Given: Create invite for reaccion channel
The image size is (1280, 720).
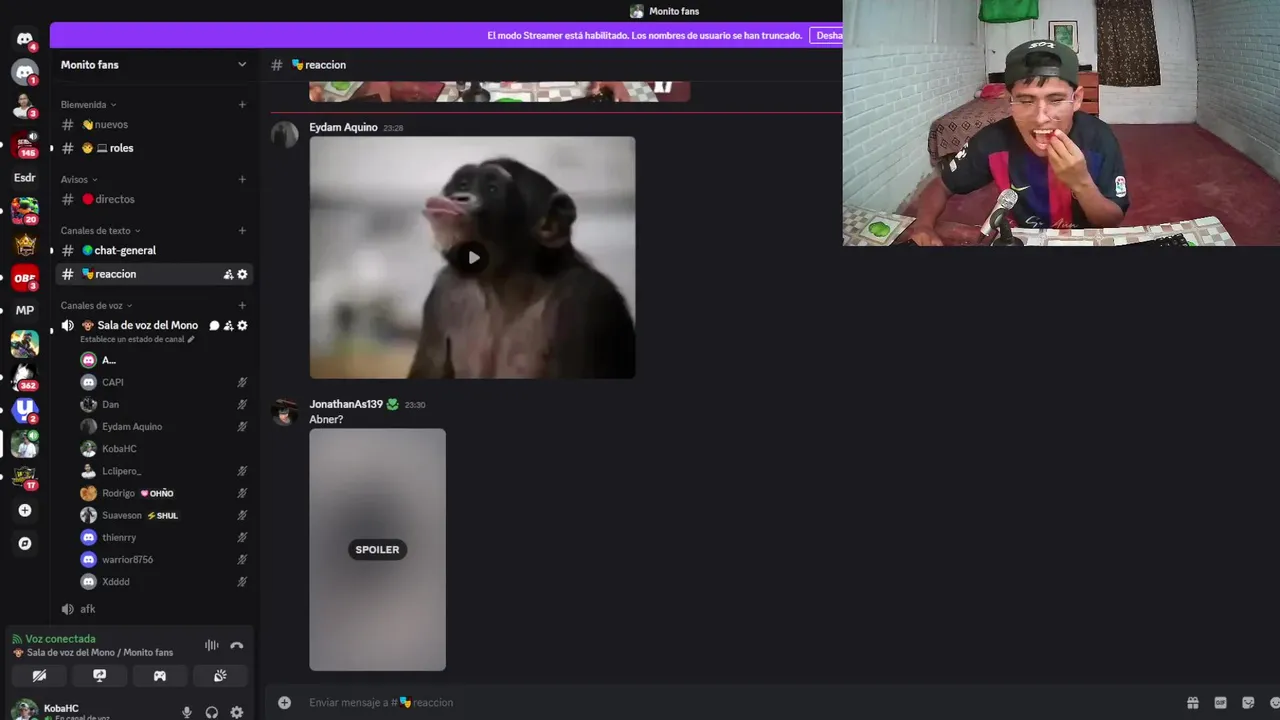Looking at the screenshot, I should (228, 274).
